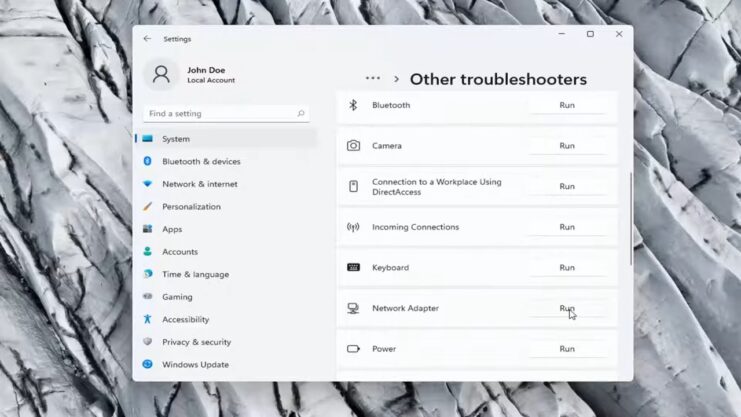741x417 pixels.
Task: Click the Privacy & security shield icon
Action: coord(147,341)
